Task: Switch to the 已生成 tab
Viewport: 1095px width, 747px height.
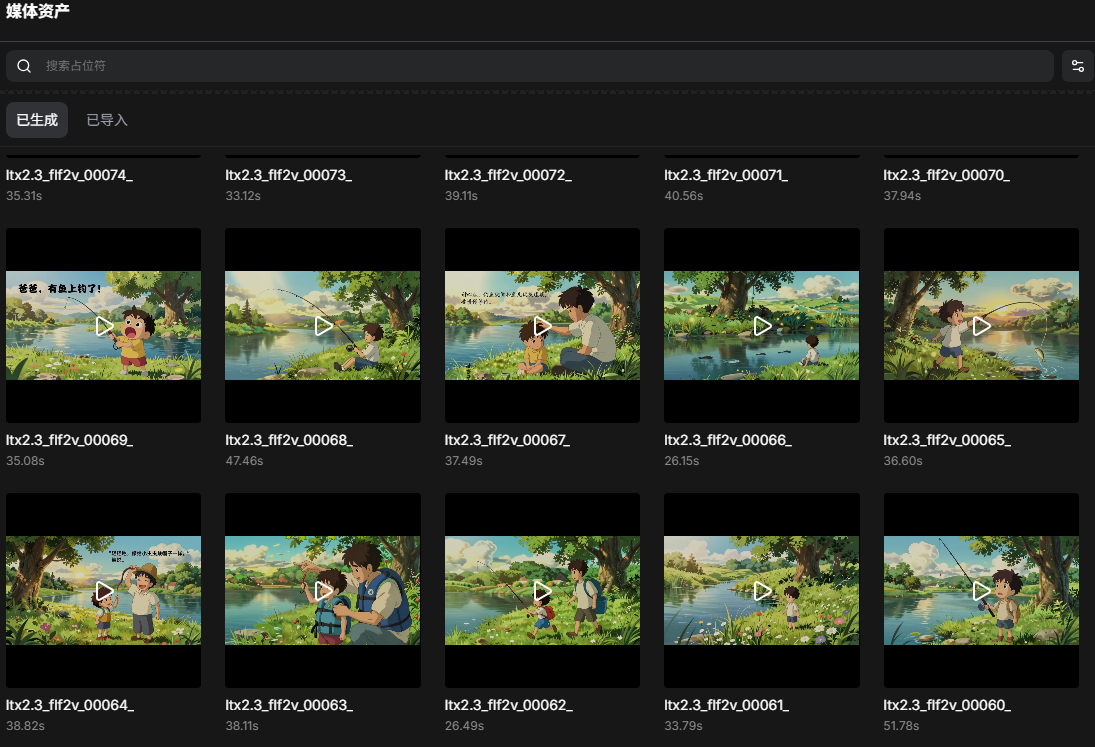Action: (x=37, y=120)
